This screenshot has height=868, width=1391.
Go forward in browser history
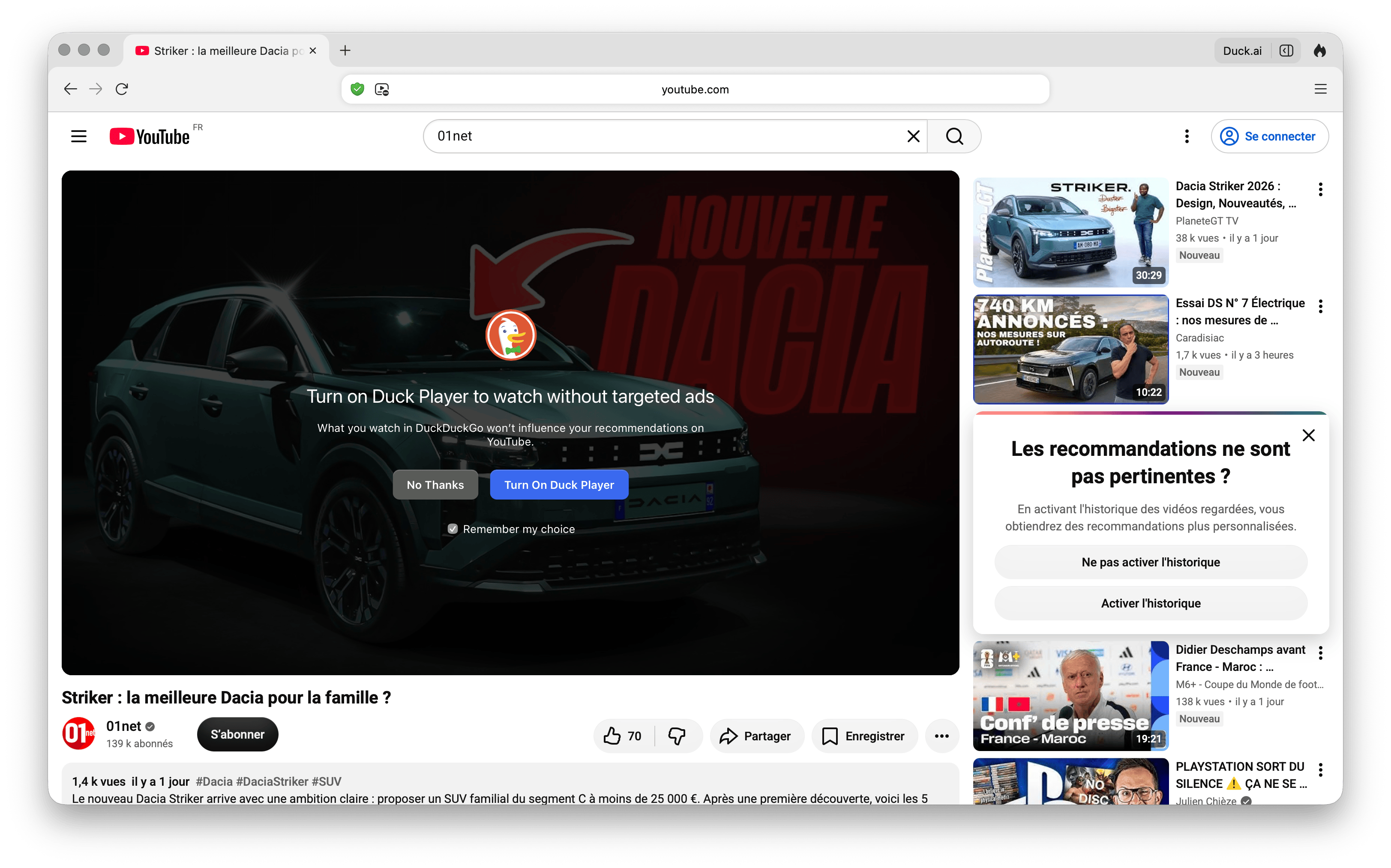point(96,89)
